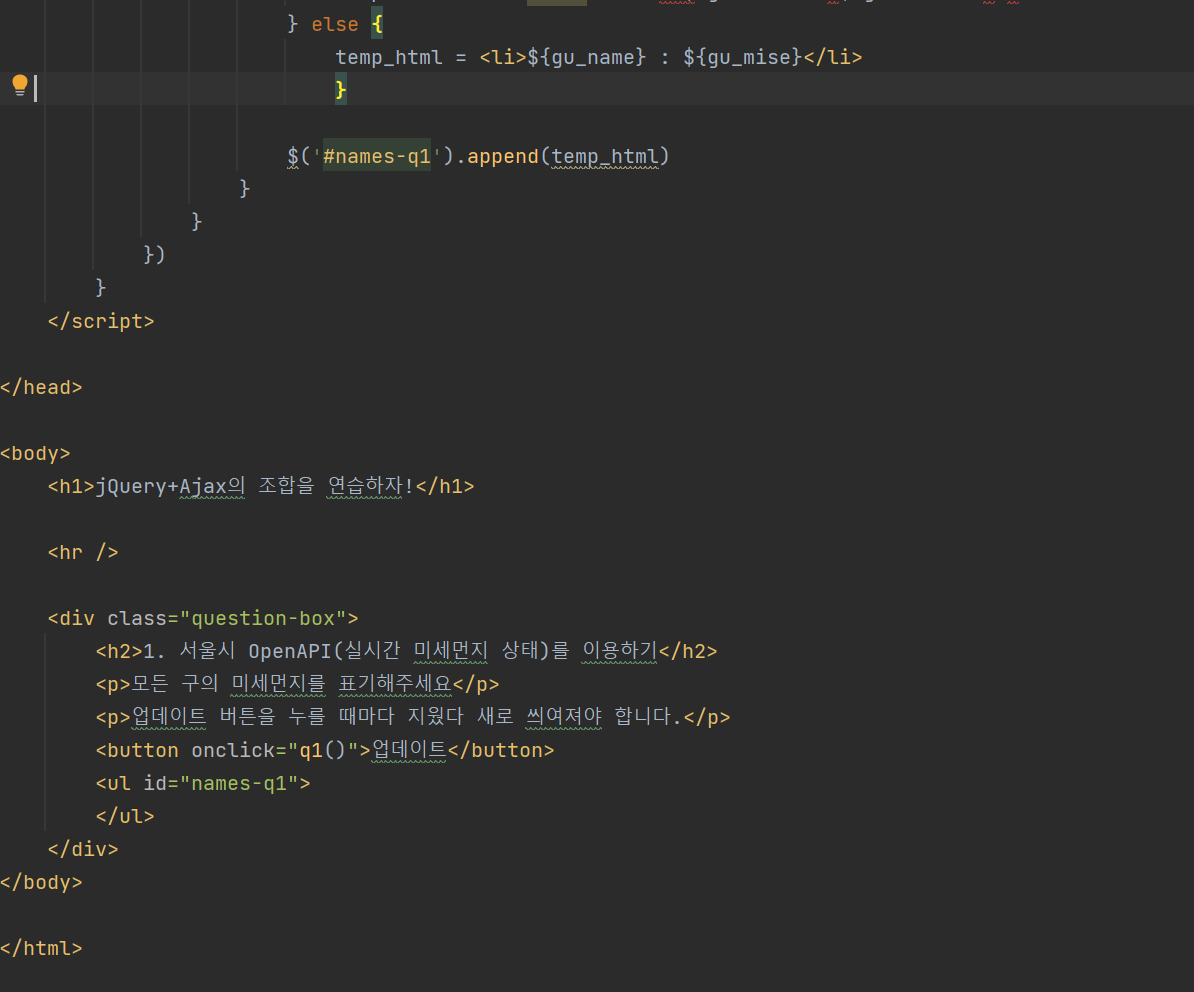Click the '#names-q1' selector string

click(x=377, y=156)
